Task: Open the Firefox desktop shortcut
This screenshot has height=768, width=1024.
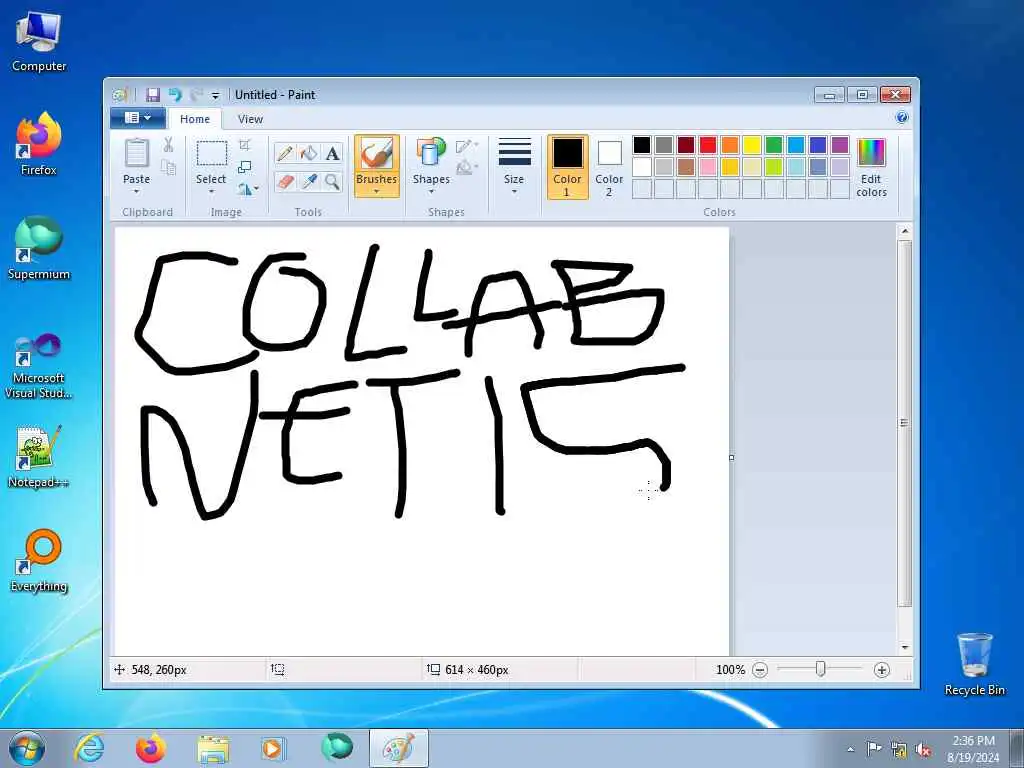Action: click(39, 144)
